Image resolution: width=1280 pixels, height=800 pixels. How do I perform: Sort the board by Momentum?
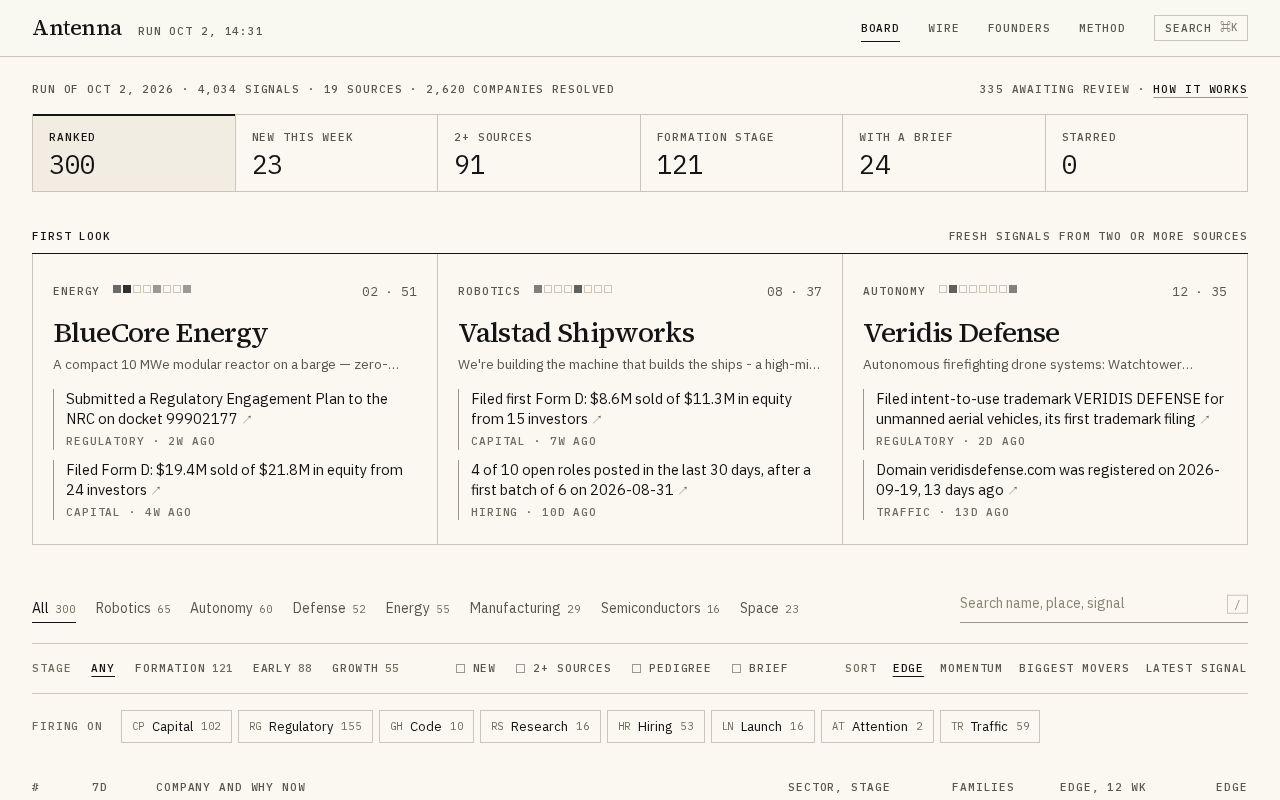(x=971, y=668)
